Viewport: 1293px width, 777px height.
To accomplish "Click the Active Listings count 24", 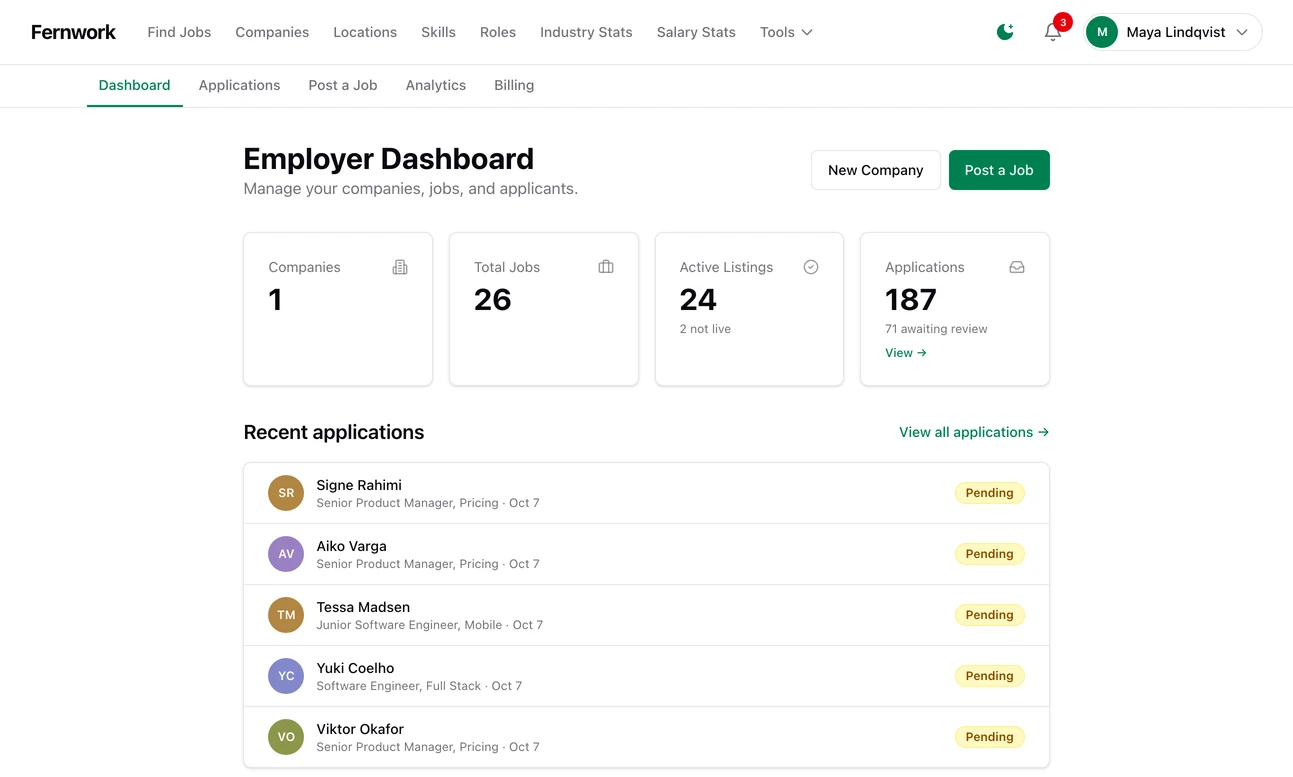I will tap(698, 300).
